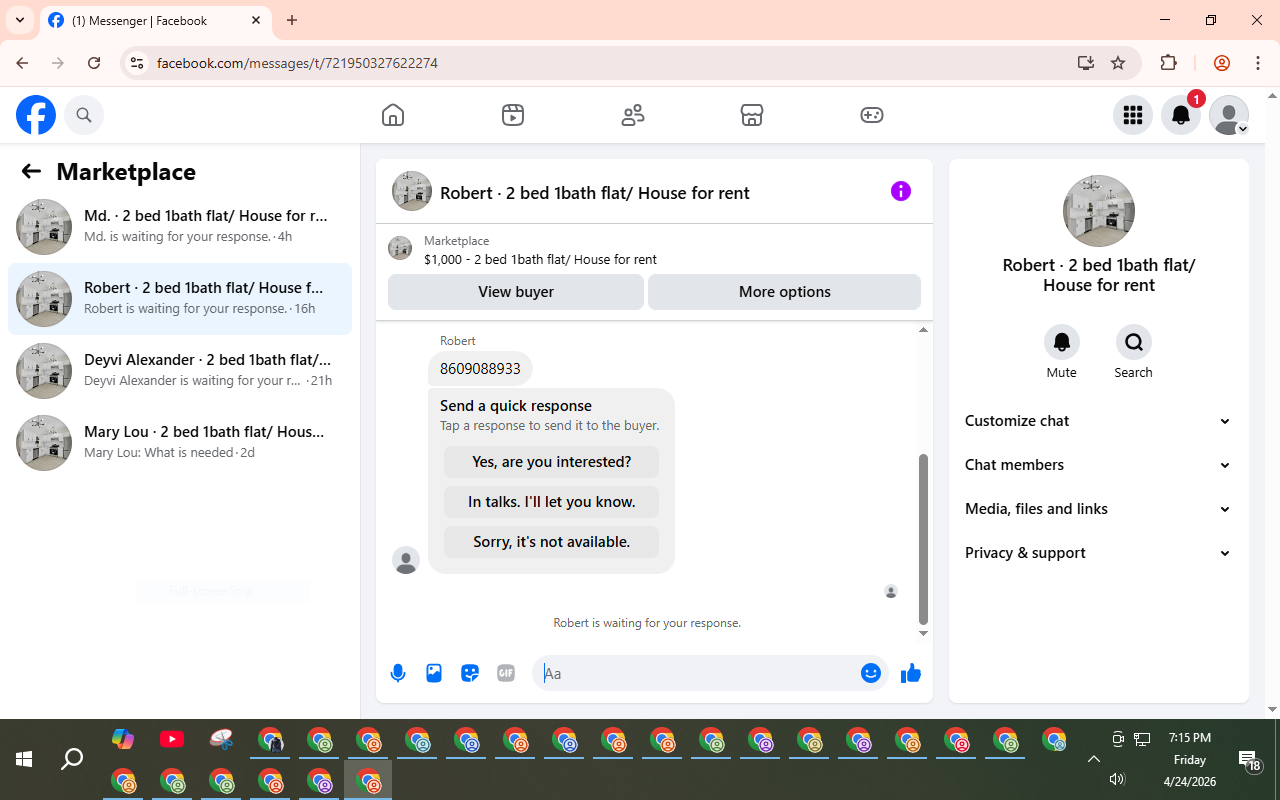Select the Robert conversation in the chat list
Viewport: 1280px width, 800px height.
pos(180,299)
